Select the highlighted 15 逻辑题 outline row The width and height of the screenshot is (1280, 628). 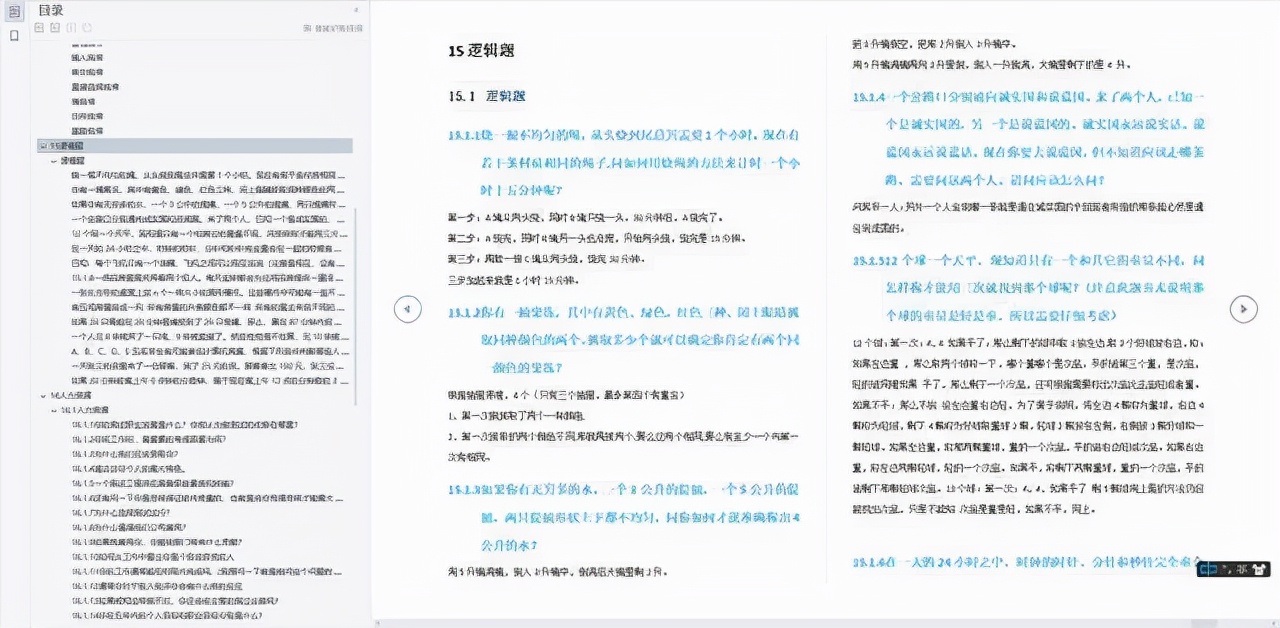[195, 145]
